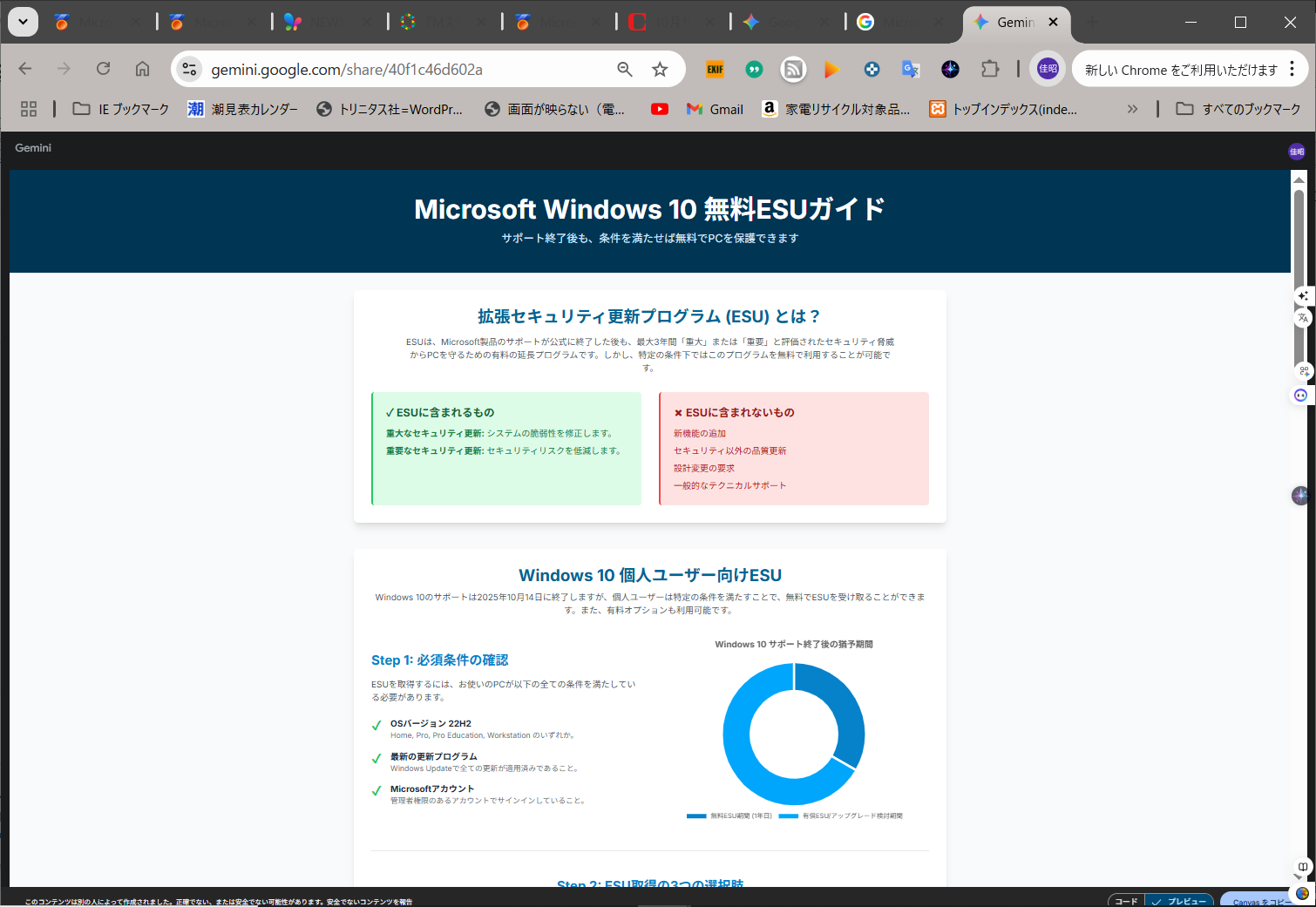This screenshot has width=1316, height=907.
Task: Click the translate icon on right sidebar
Action: pyautogui.click(x=1303, y=318)
